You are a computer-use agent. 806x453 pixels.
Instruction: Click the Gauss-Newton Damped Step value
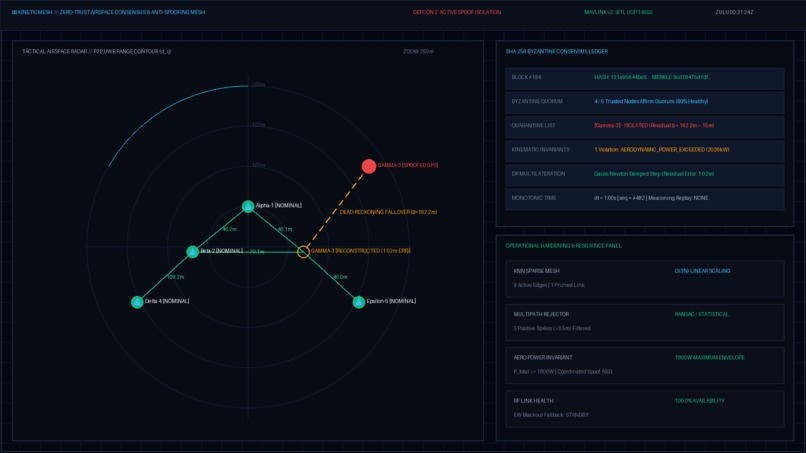(654, 174)
